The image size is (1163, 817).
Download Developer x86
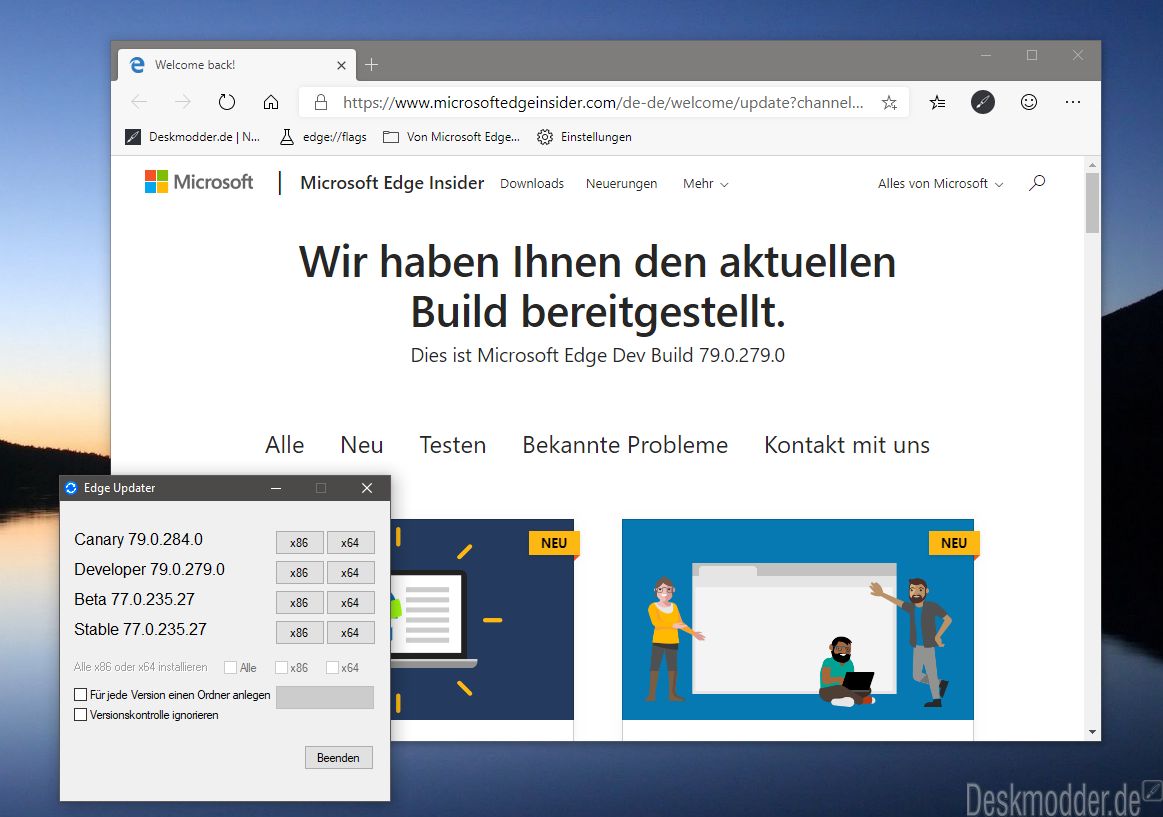299,572
